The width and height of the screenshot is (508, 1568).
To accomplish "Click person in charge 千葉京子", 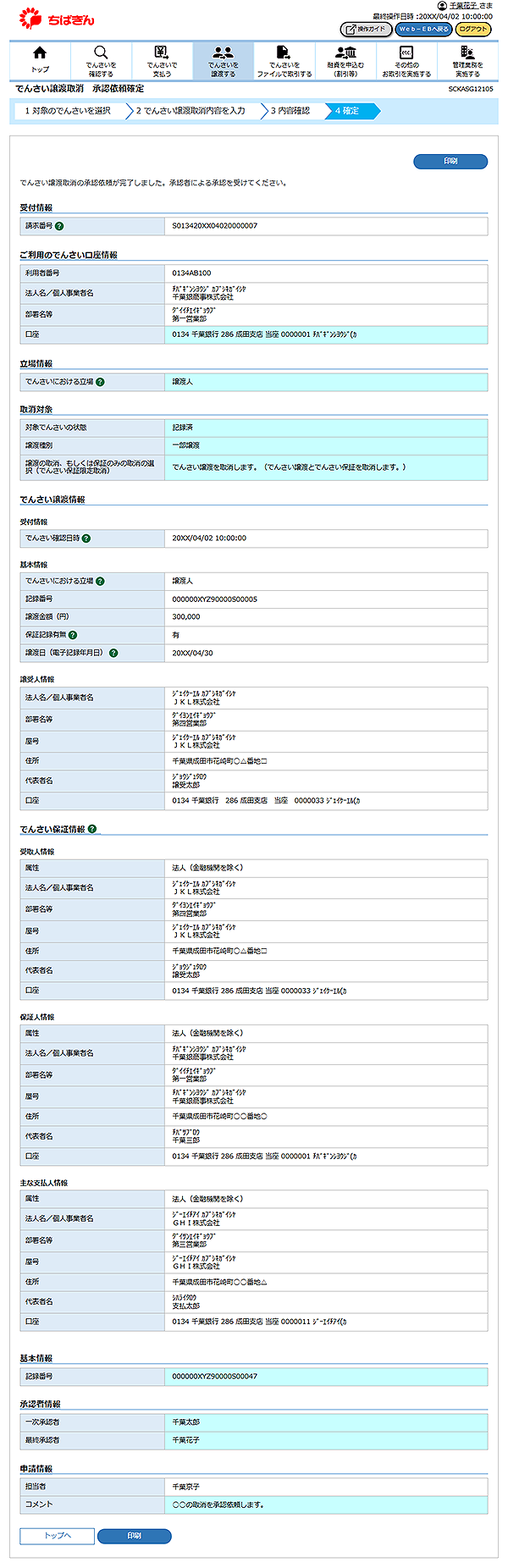I will coord(186,1487).
